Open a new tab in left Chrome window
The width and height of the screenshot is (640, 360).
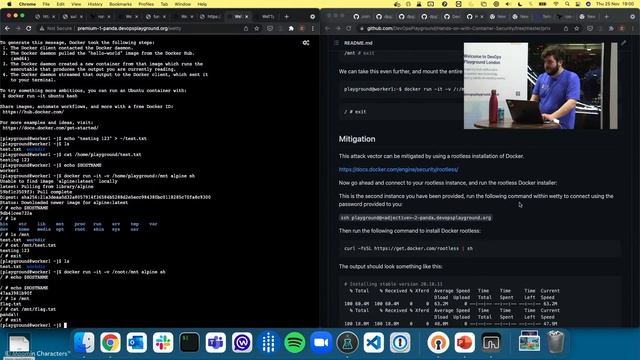[287, 17]
